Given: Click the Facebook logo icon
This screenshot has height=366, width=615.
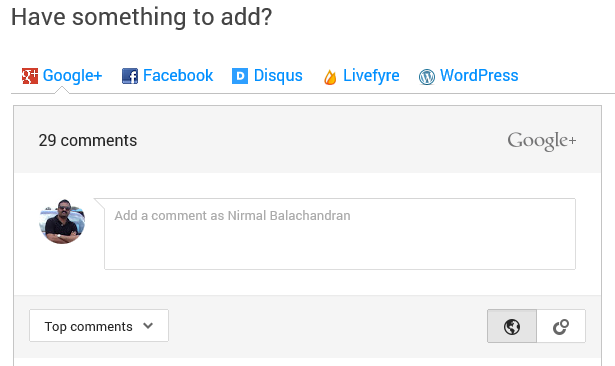Looking at the screenshot, I should click(130, 76).
